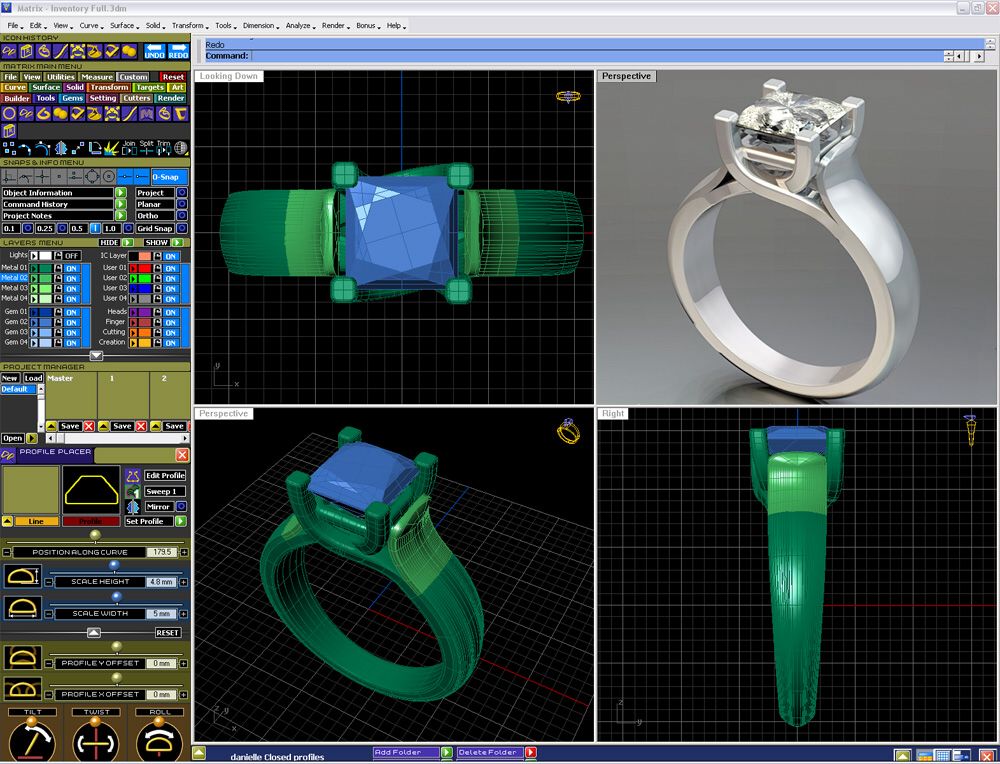Click the Edit Profile curve icon

(132, 476)
